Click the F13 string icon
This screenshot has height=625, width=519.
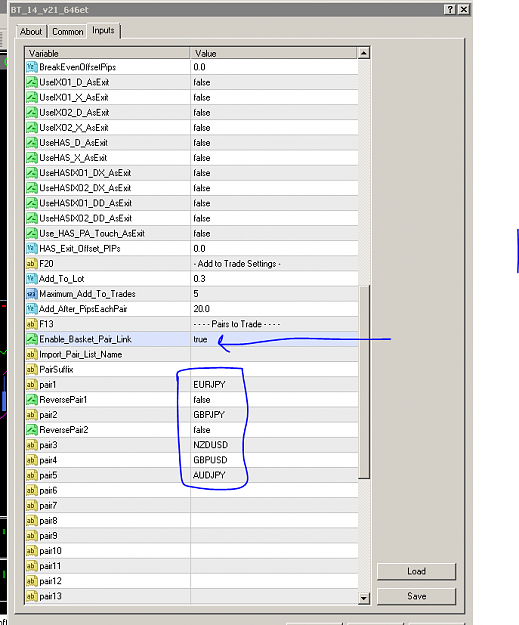(x=31, y=324)
